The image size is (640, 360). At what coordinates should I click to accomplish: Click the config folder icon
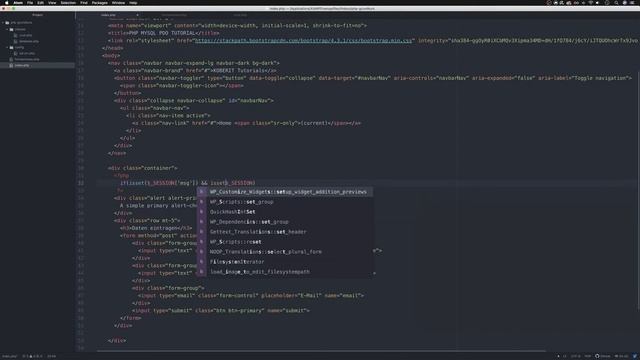[11, 47]
